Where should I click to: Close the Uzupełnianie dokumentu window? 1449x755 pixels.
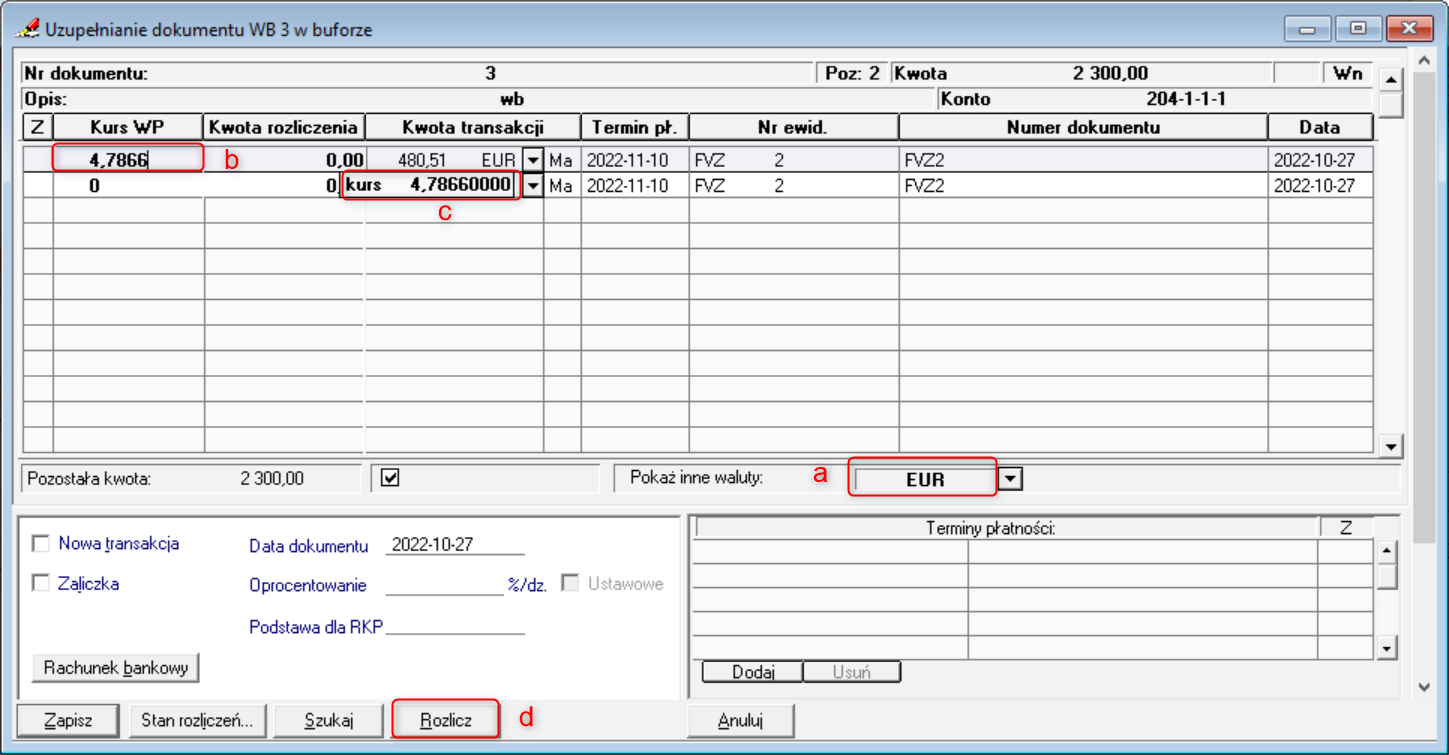[1410, 28]
